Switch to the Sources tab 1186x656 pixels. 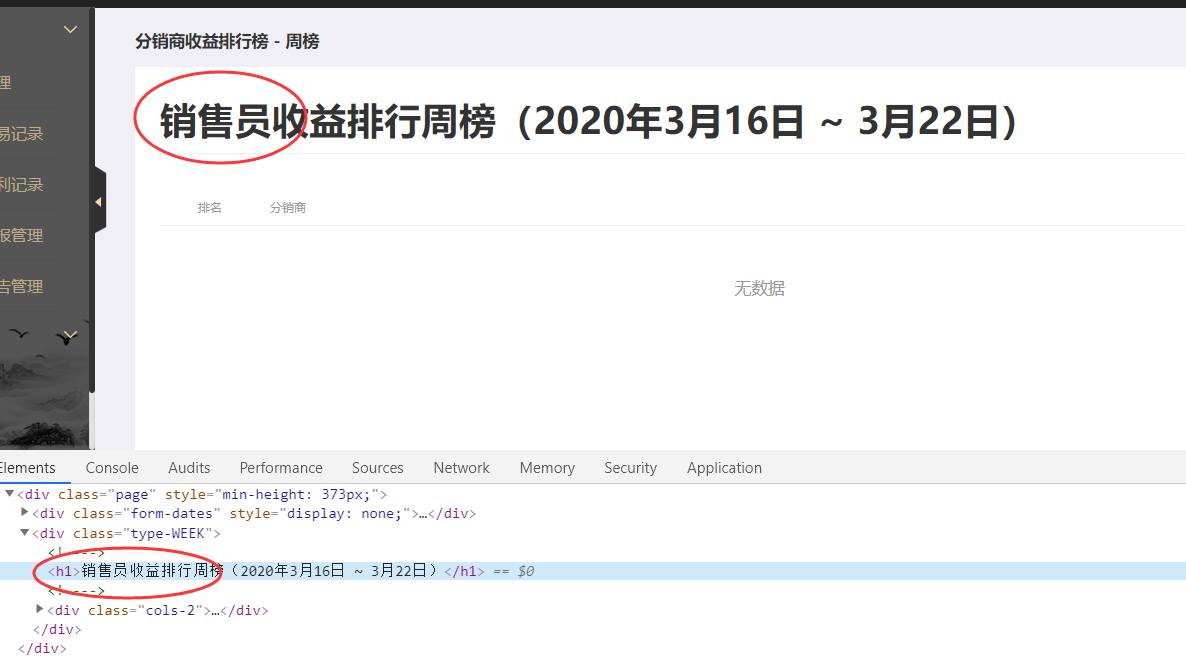point(377,468)
